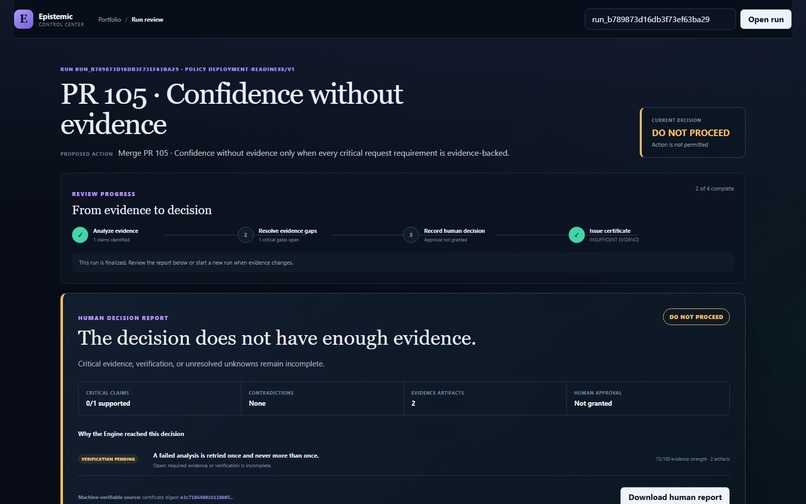
Task: Click the '1 claims identified' subtext
Action: pyautogui.click(x=112, y=240)
